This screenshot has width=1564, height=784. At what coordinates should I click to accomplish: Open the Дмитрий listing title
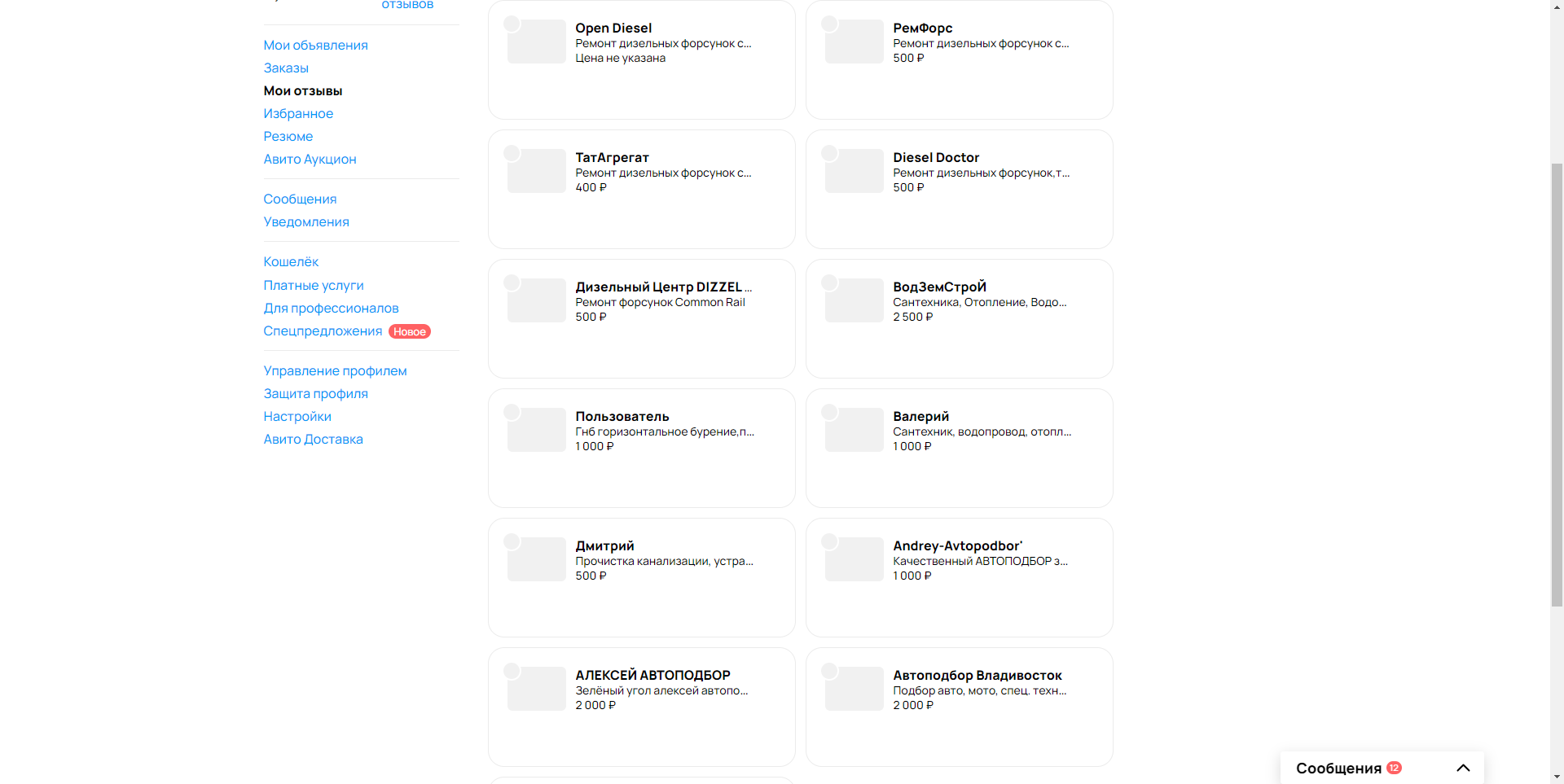pos(604,545)
